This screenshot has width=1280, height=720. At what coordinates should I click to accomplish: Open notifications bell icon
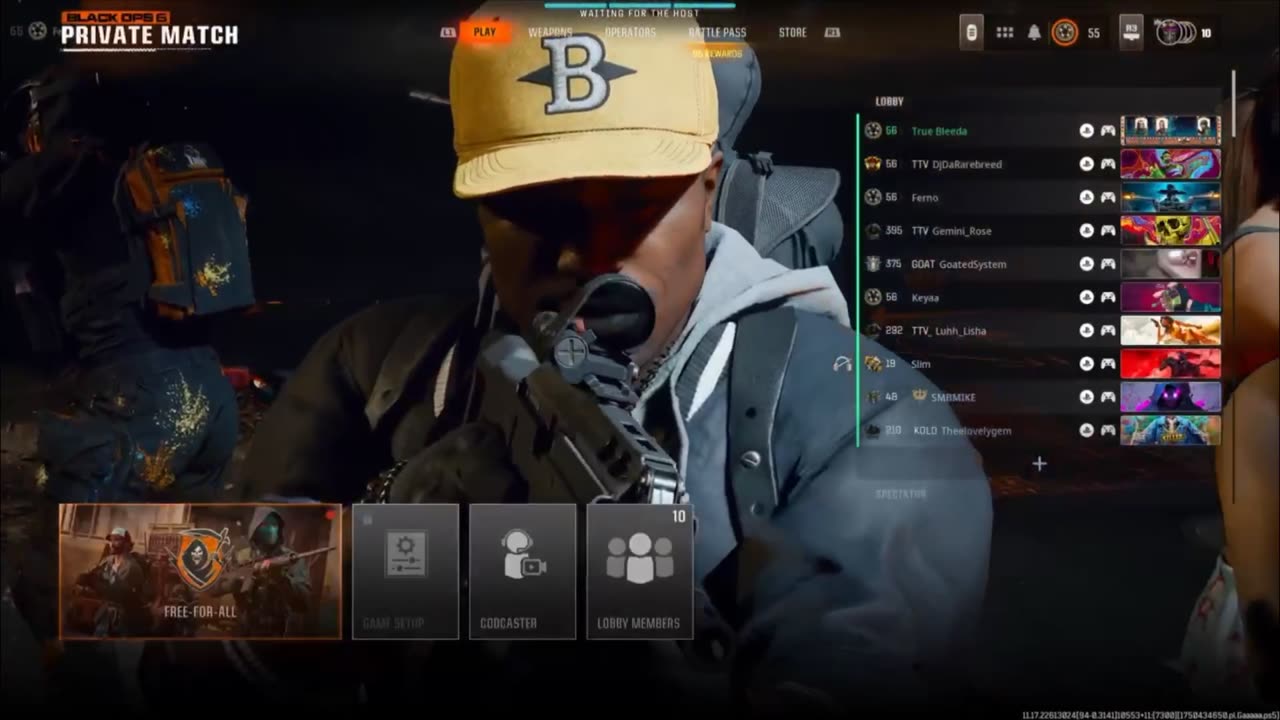(x=1034, y=33)
